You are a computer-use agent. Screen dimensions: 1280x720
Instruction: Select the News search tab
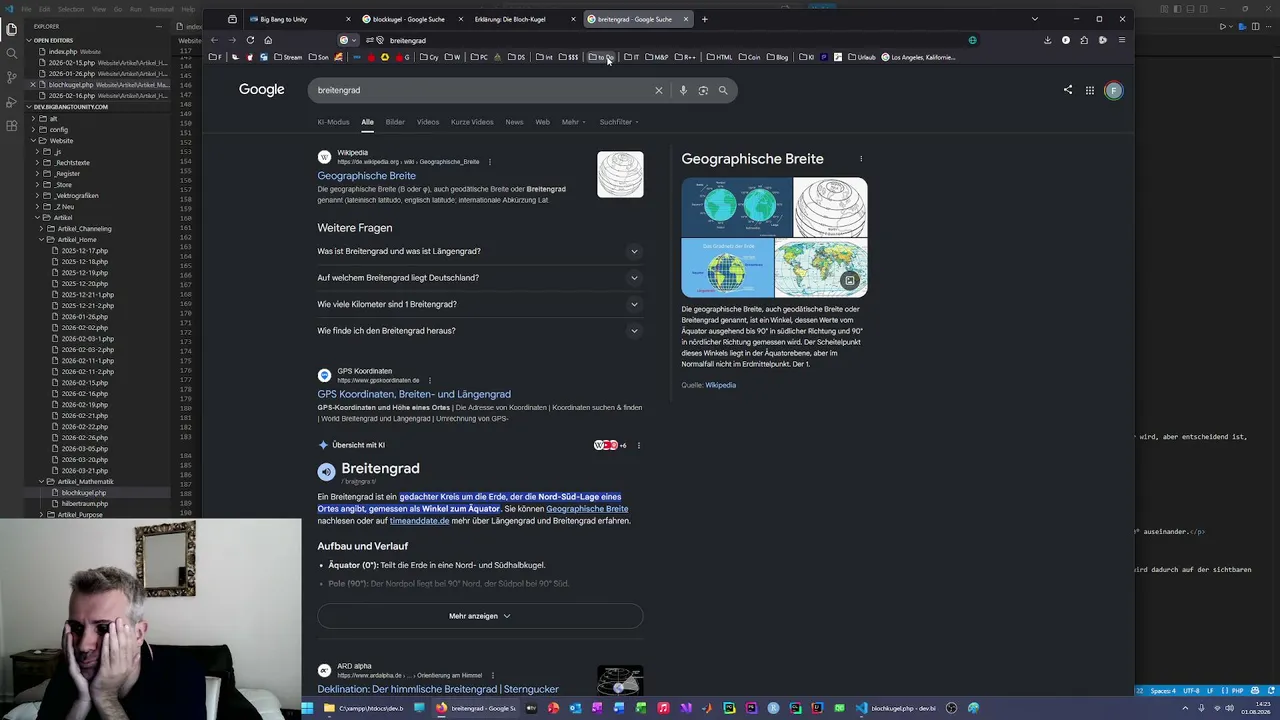pos(514,122)
